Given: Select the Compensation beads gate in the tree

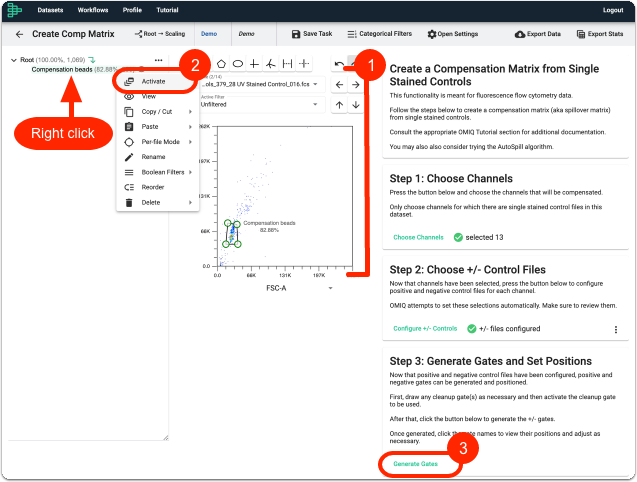Looking at the screenshot, I should point(62,69).
